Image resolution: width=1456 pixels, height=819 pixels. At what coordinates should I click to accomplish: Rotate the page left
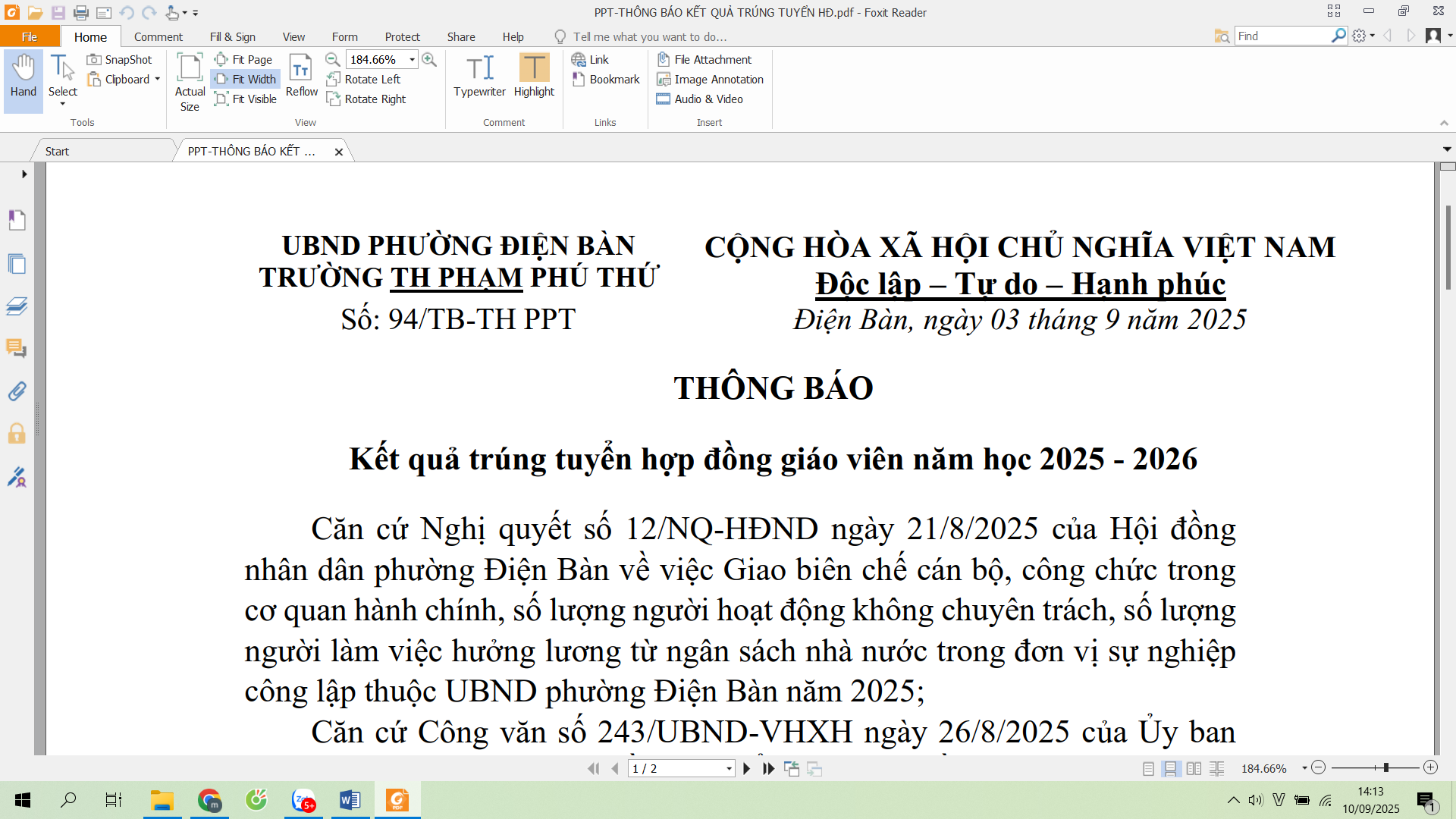pos(364,79)
